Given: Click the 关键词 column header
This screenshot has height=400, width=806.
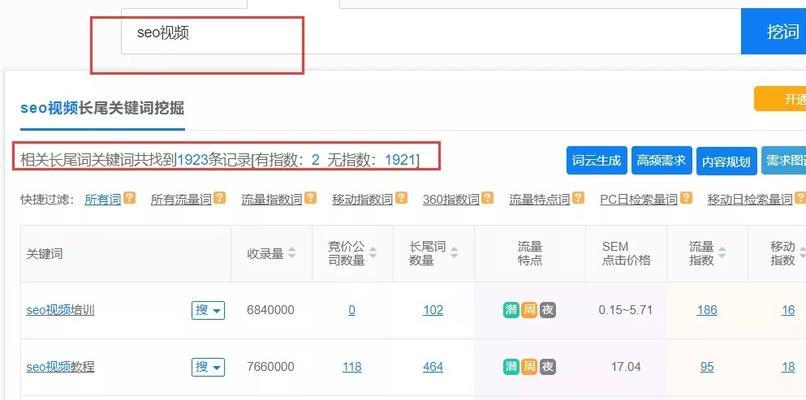Looking at the screenshot, I should coord(44,253).
